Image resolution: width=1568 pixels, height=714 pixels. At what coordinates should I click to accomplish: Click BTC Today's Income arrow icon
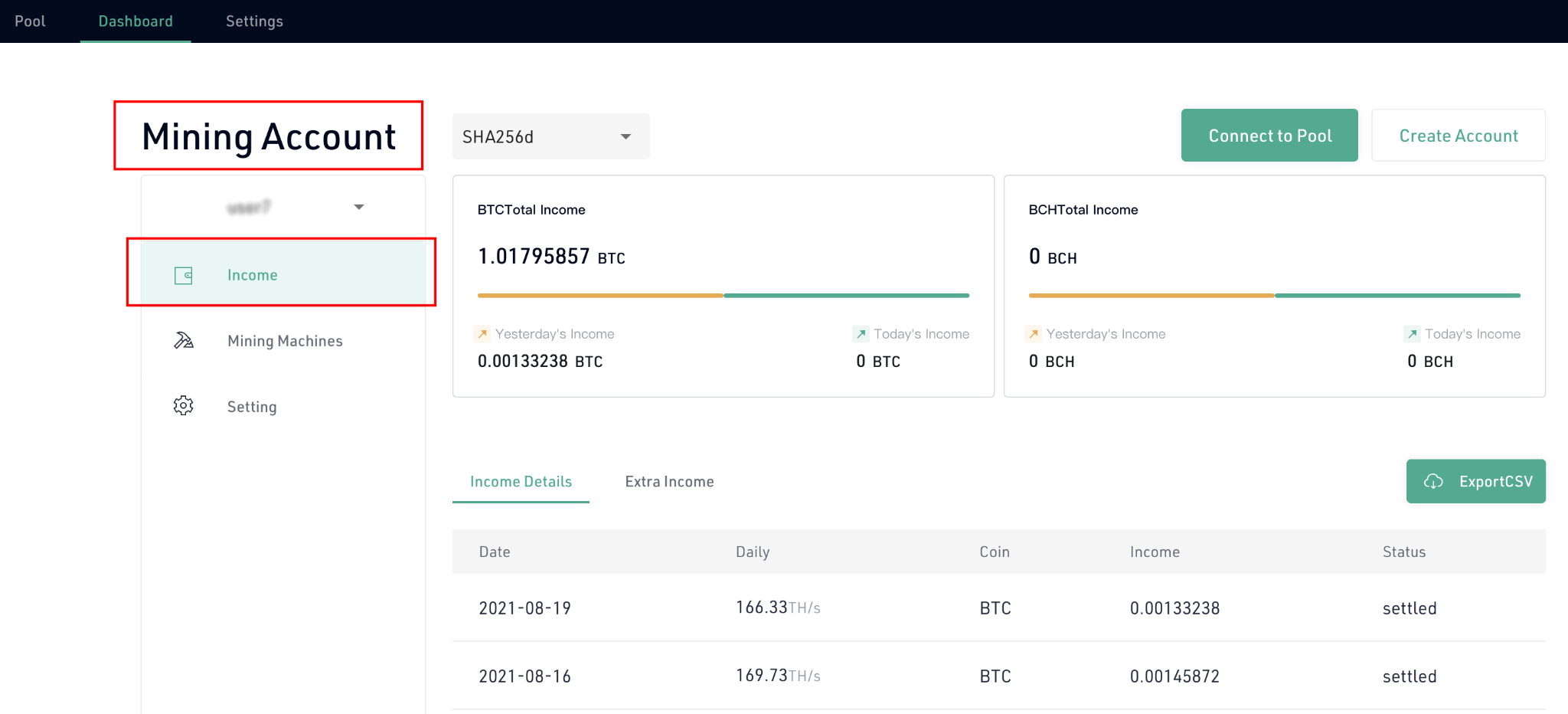click(861, 334)
